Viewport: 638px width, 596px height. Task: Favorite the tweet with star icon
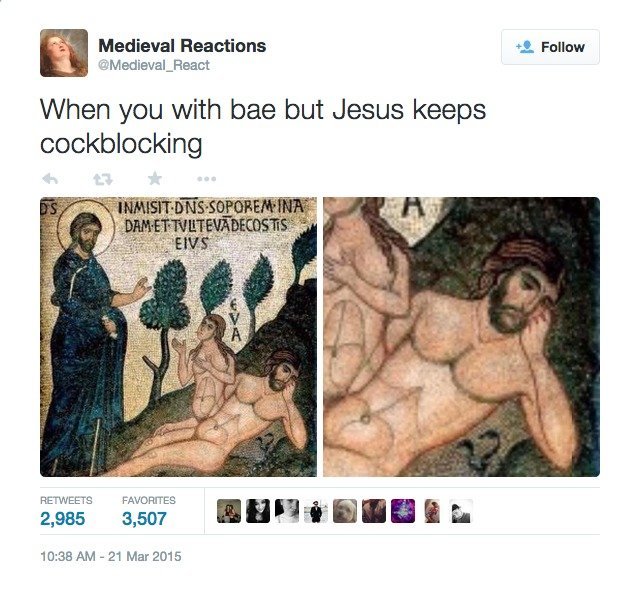click(x=155, y=178)
